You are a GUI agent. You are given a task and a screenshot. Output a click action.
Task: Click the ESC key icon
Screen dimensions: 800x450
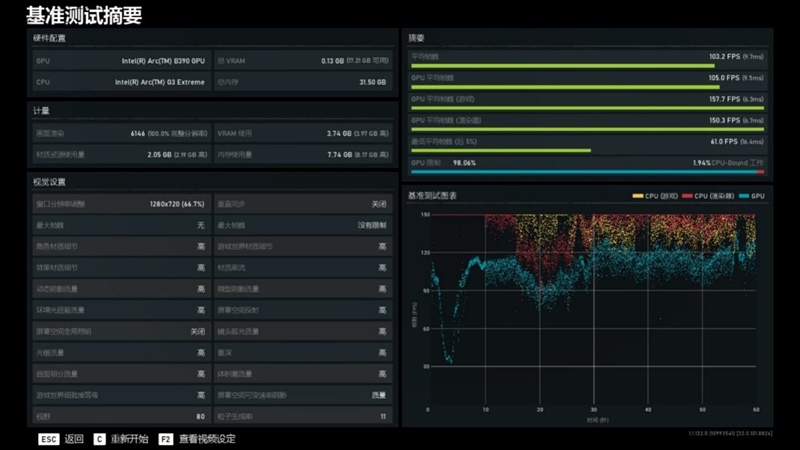coord(49,439)
